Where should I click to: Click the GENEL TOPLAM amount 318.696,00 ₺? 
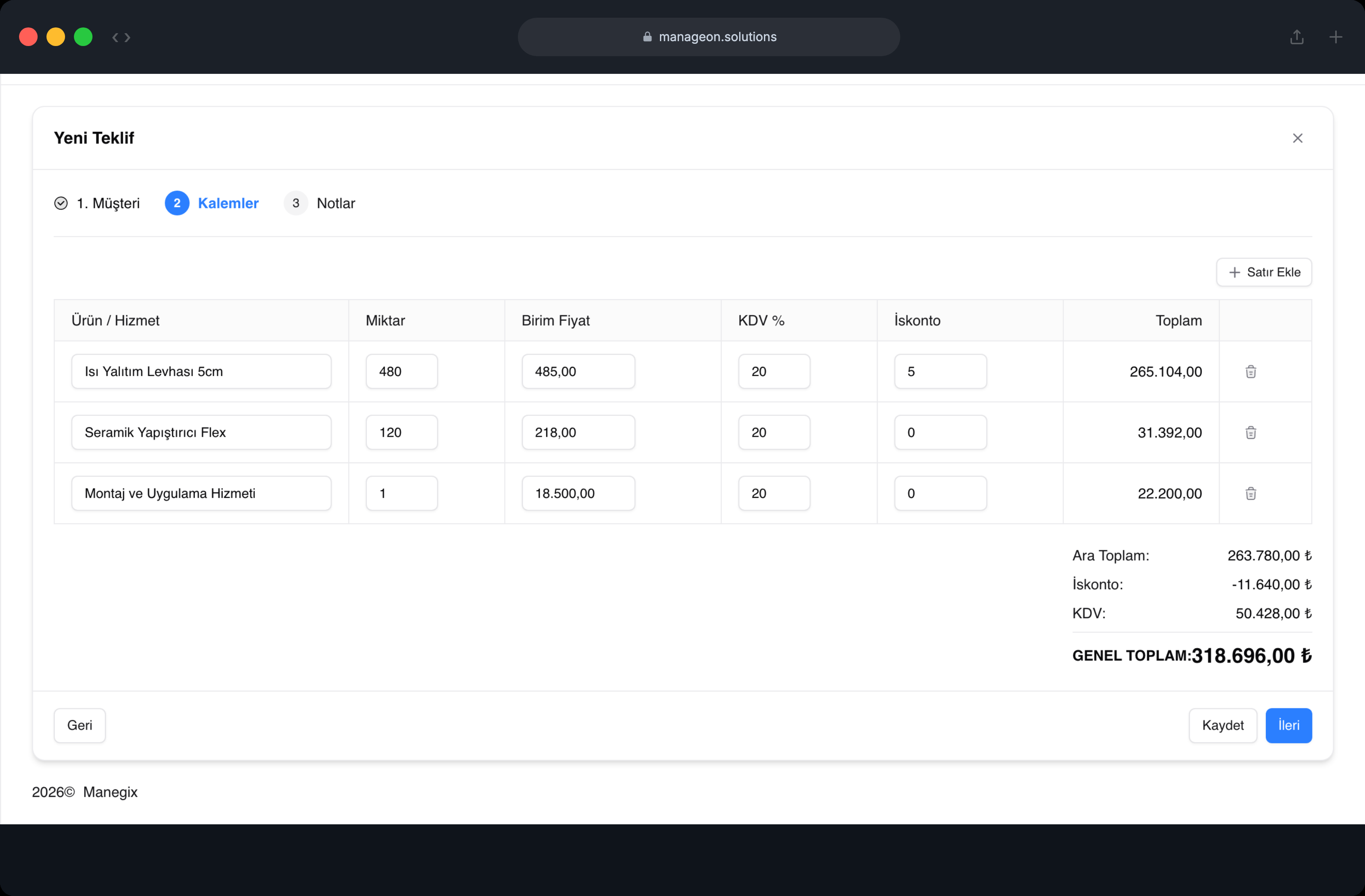[x=1251, y=655]
